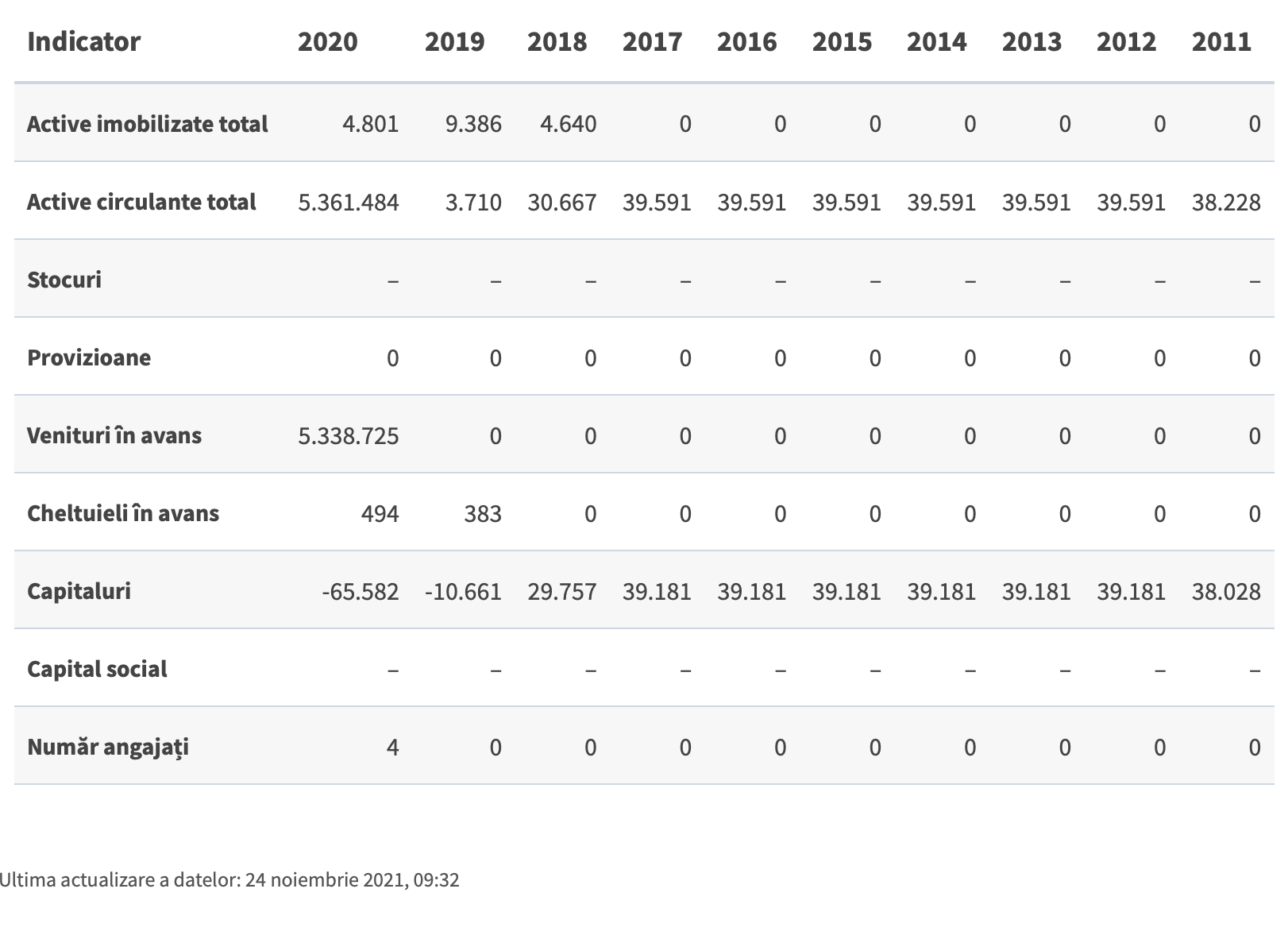Select the Capital social row label
The height and width of the screenshot is (939, 1288).
tap(97, 669)
